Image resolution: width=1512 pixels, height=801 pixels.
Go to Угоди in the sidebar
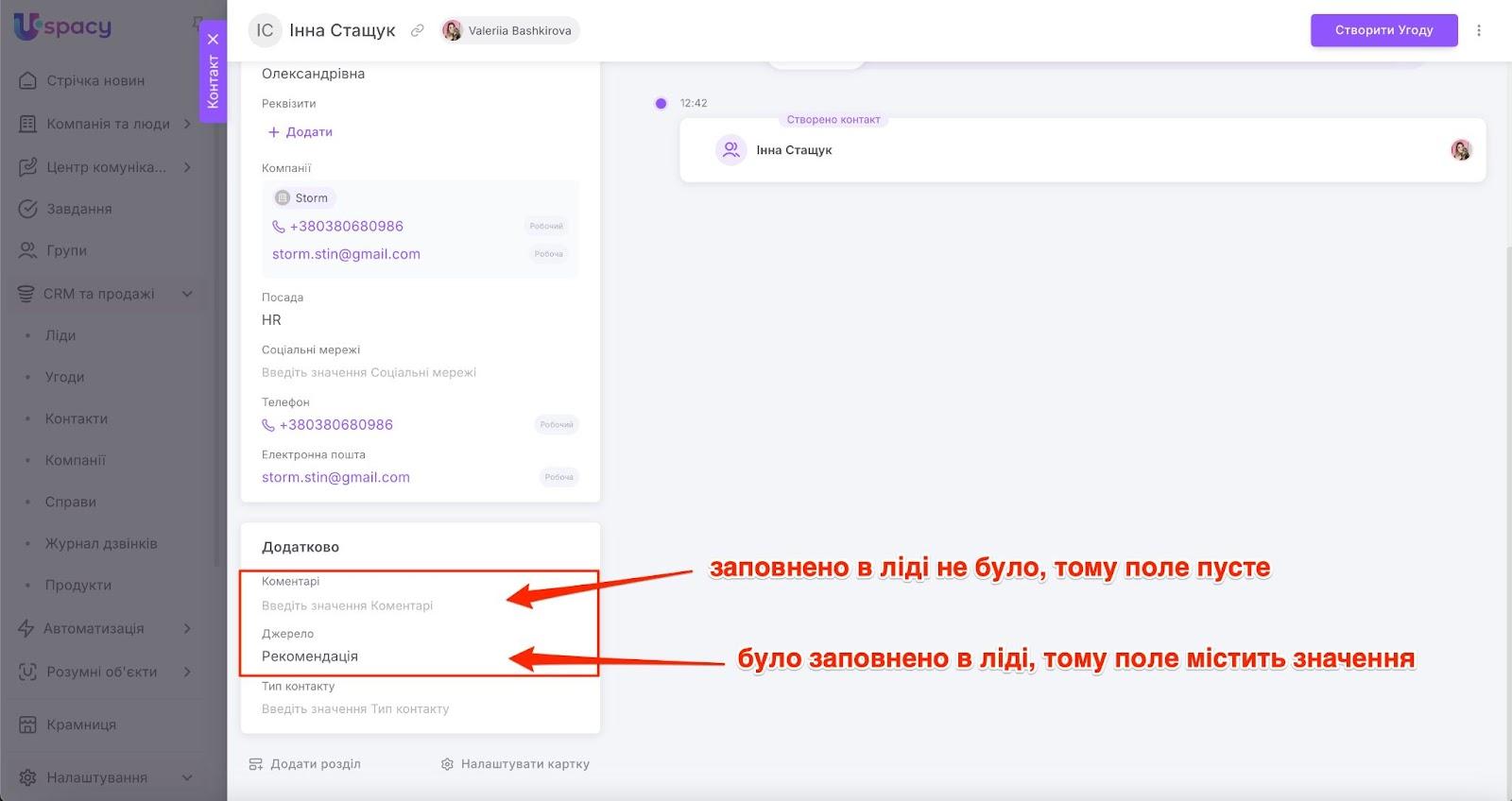coord(64,377)
